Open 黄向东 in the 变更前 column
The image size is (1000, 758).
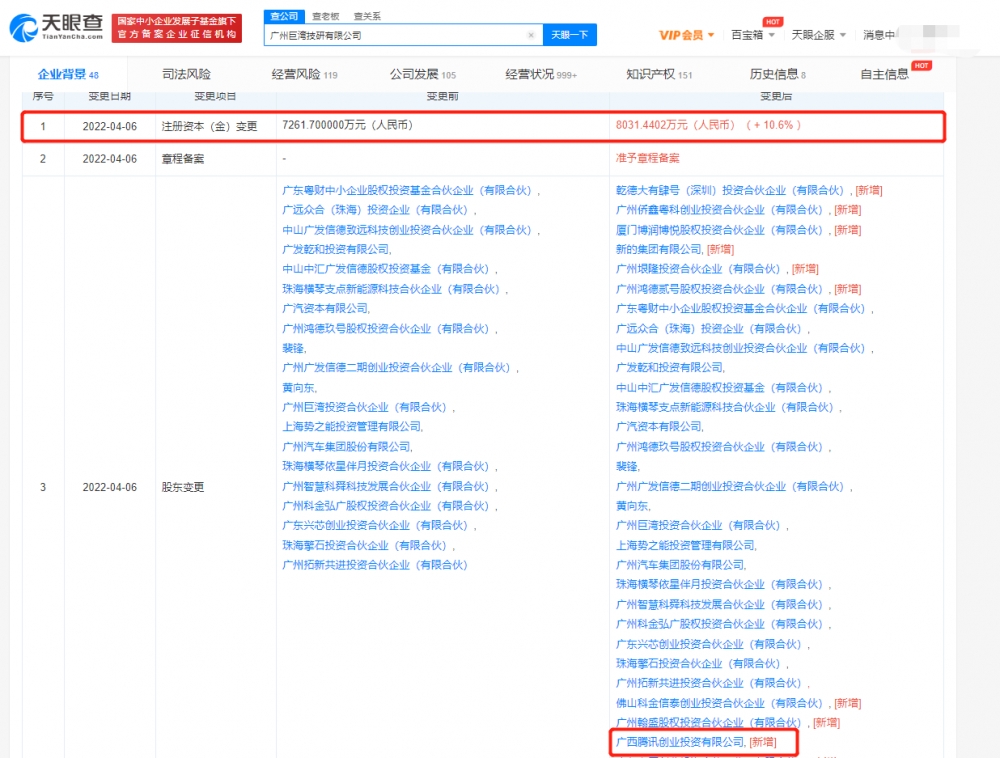click(298, 388)
